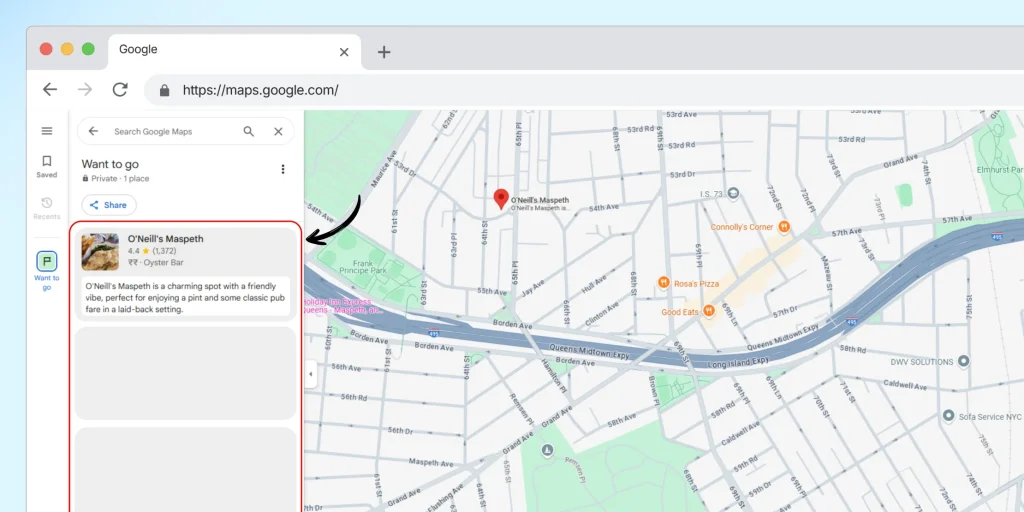Click Private · 1 place text
Viewport: 1024px width, 512px height.
[x=116, y=178]
